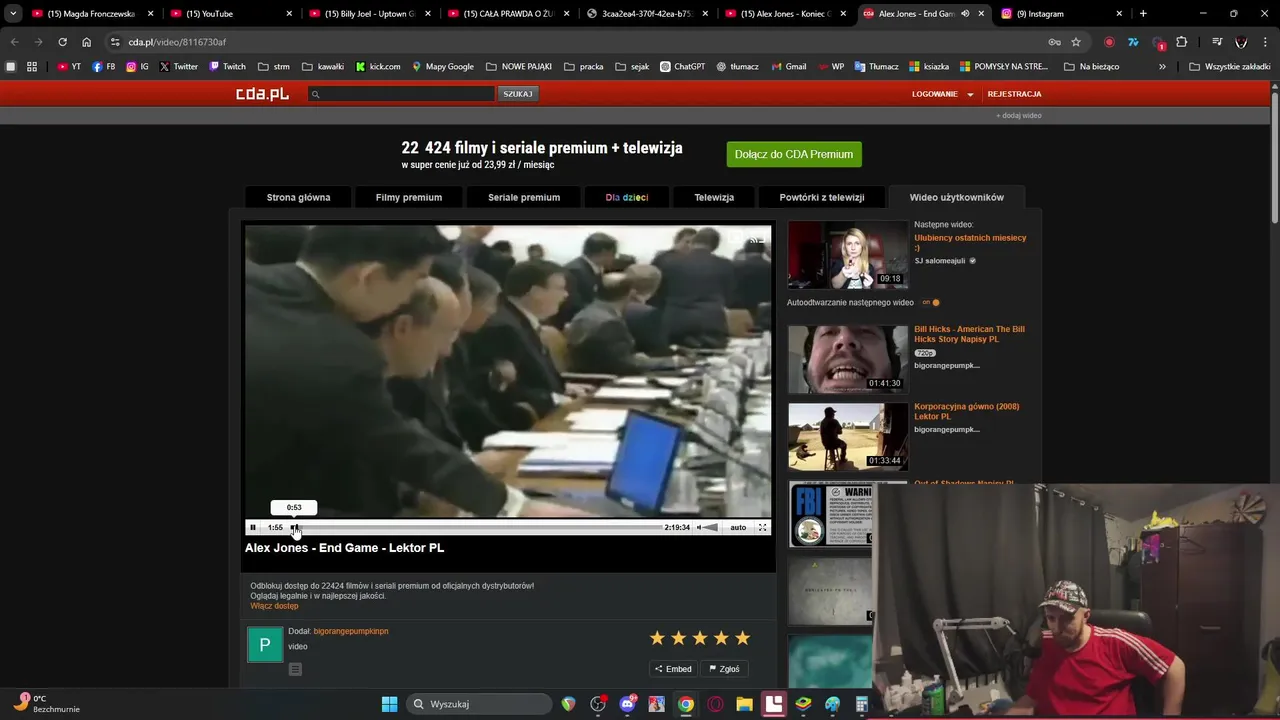Click the video progress bar near its middle
The image size is (1280, 720).
point(475,527)
